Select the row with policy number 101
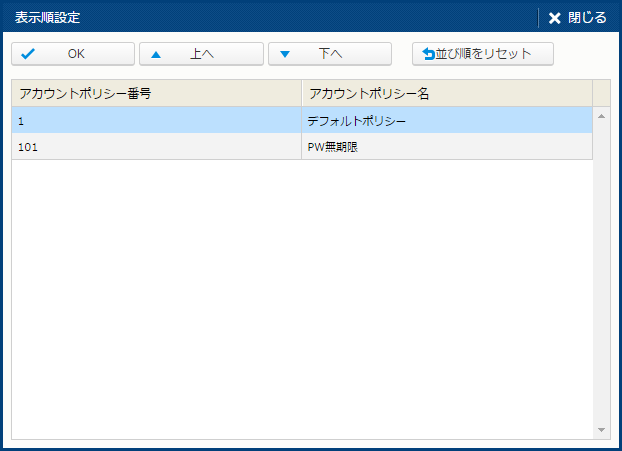 coord(302,147)
